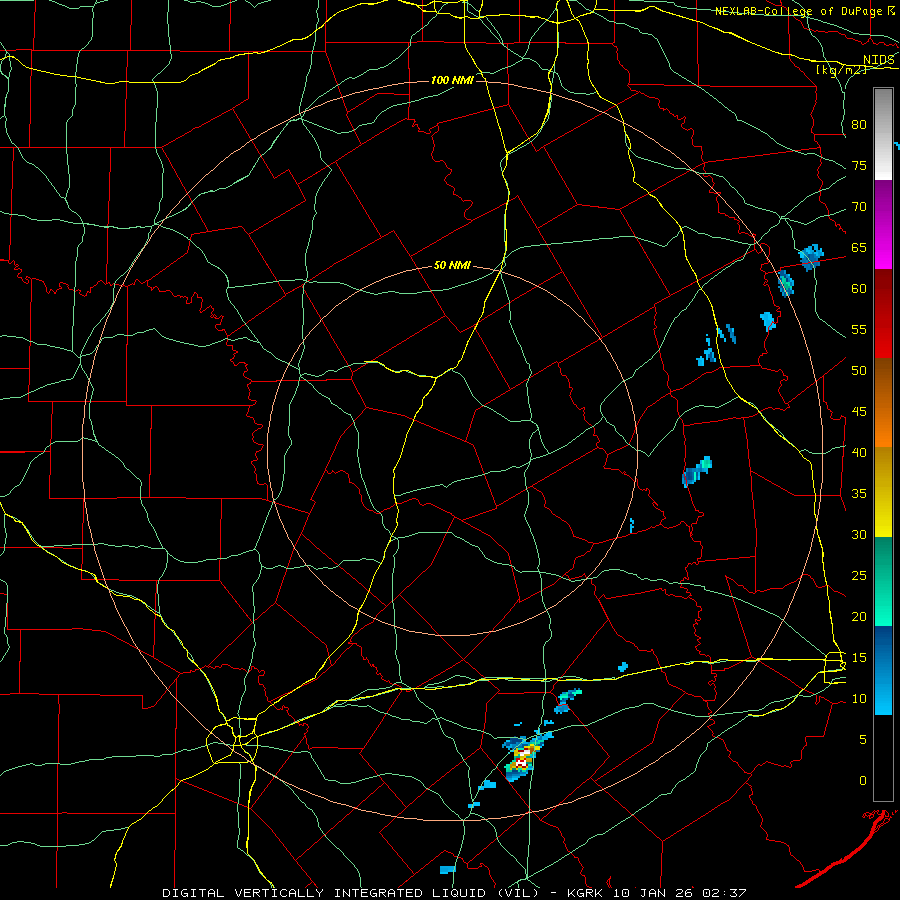Pick the brown-orange segment of the VIL scale
This screenshot has width=900, height=900.
883,403
